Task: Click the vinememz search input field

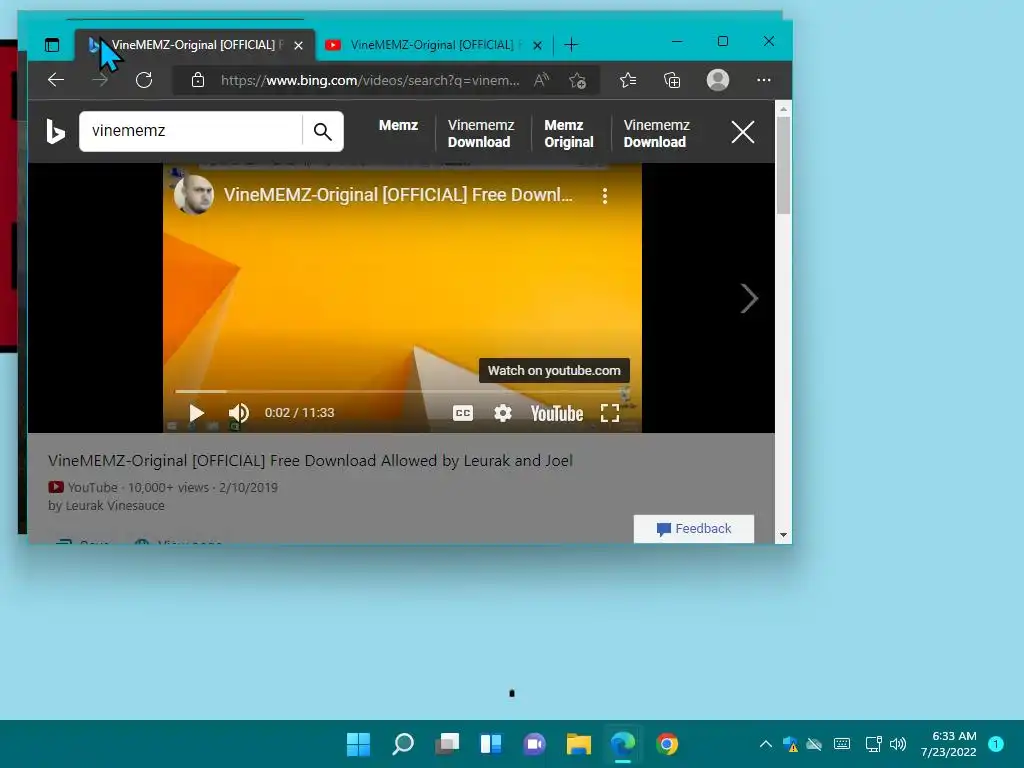Action: click(193, 131)
